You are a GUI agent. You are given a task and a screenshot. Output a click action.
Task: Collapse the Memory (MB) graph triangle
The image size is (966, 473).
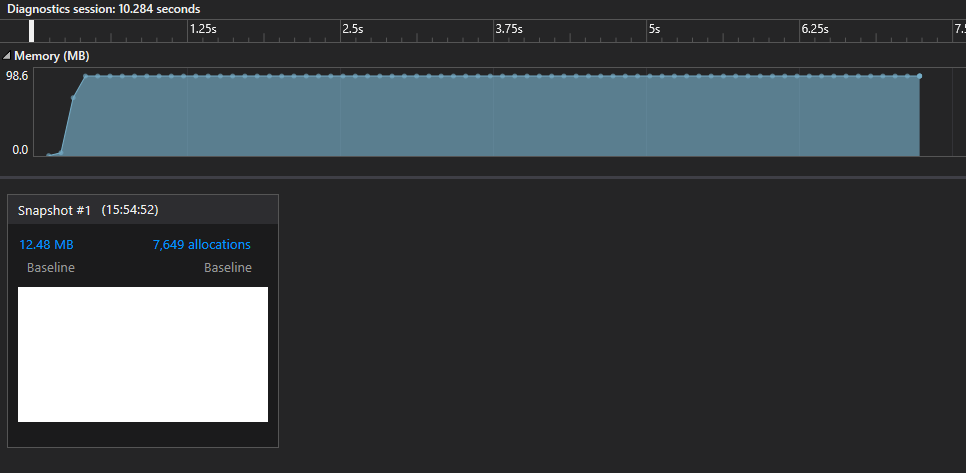[7, 56]
